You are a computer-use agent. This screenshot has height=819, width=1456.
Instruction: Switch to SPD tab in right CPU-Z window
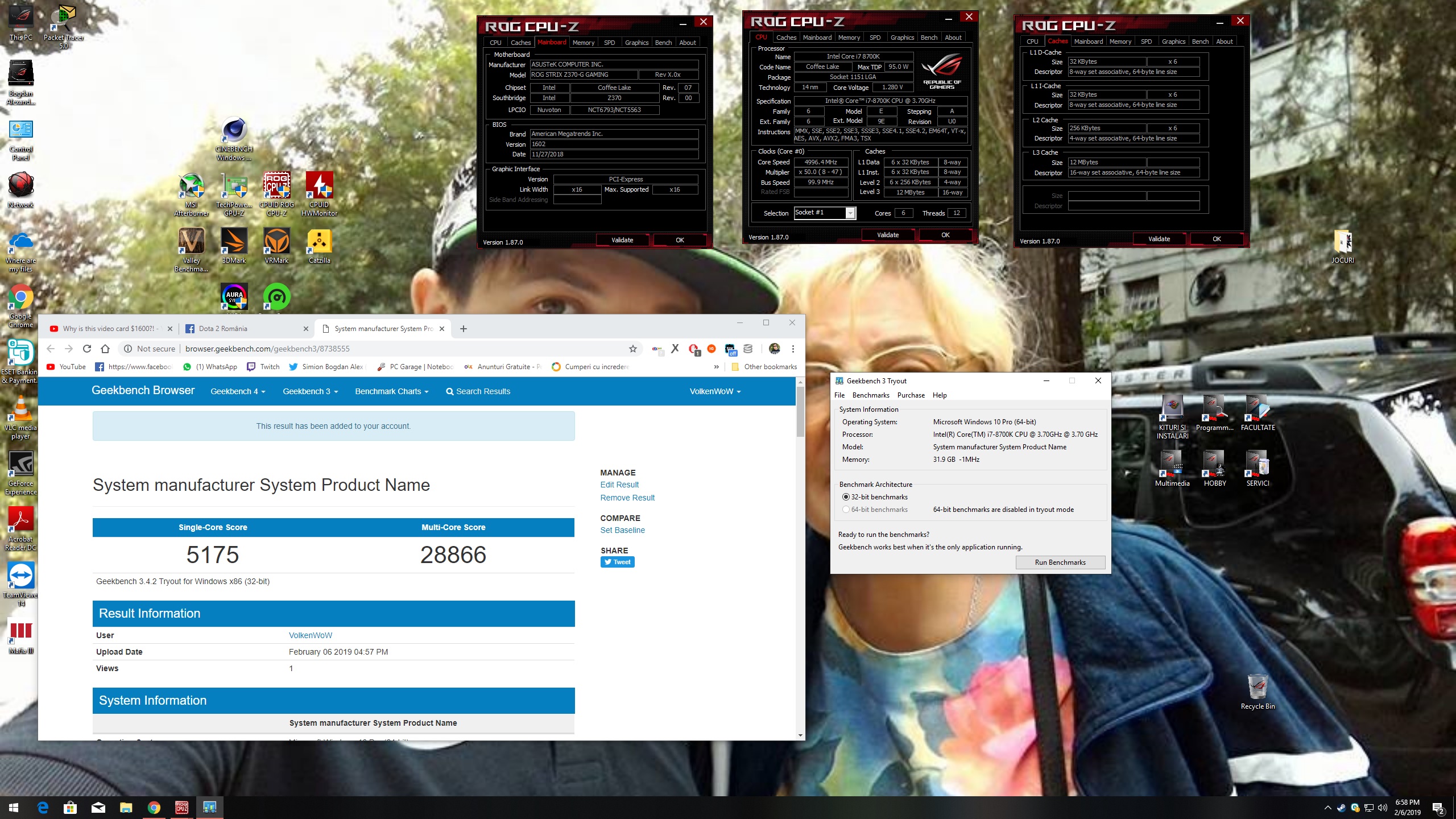[1147, 42]
